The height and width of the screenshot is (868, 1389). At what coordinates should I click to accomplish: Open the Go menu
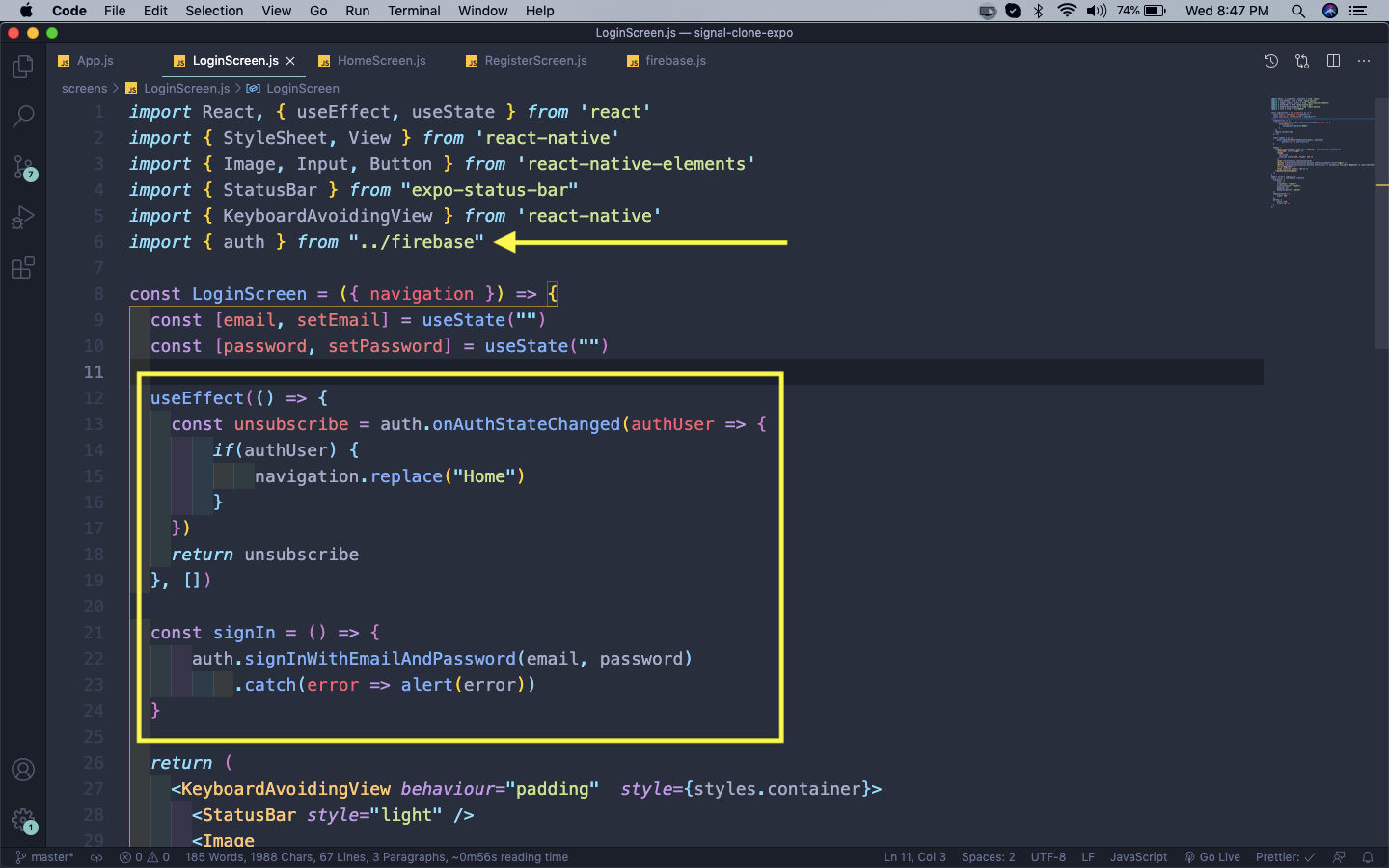click(x=318, y=11)
